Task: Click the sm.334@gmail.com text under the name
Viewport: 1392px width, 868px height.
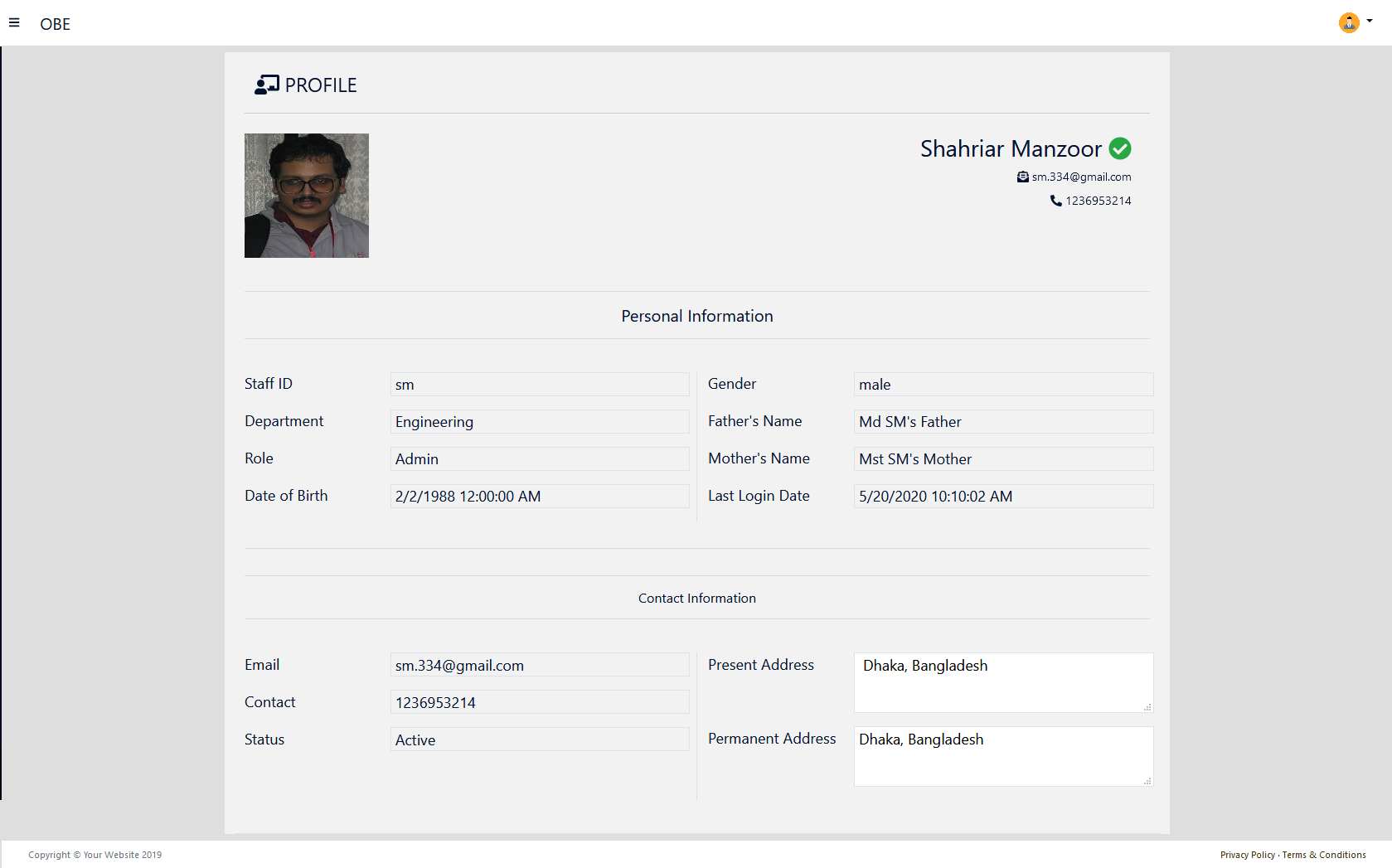Action: (1081, 177)
